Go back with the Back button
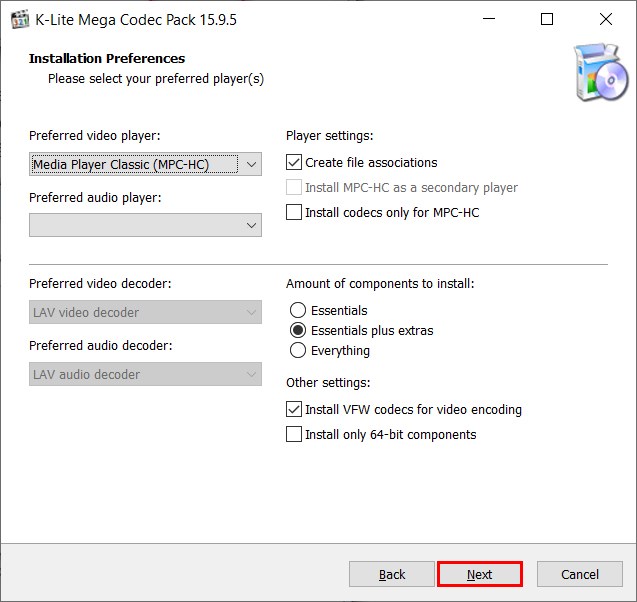 point(392,574)
